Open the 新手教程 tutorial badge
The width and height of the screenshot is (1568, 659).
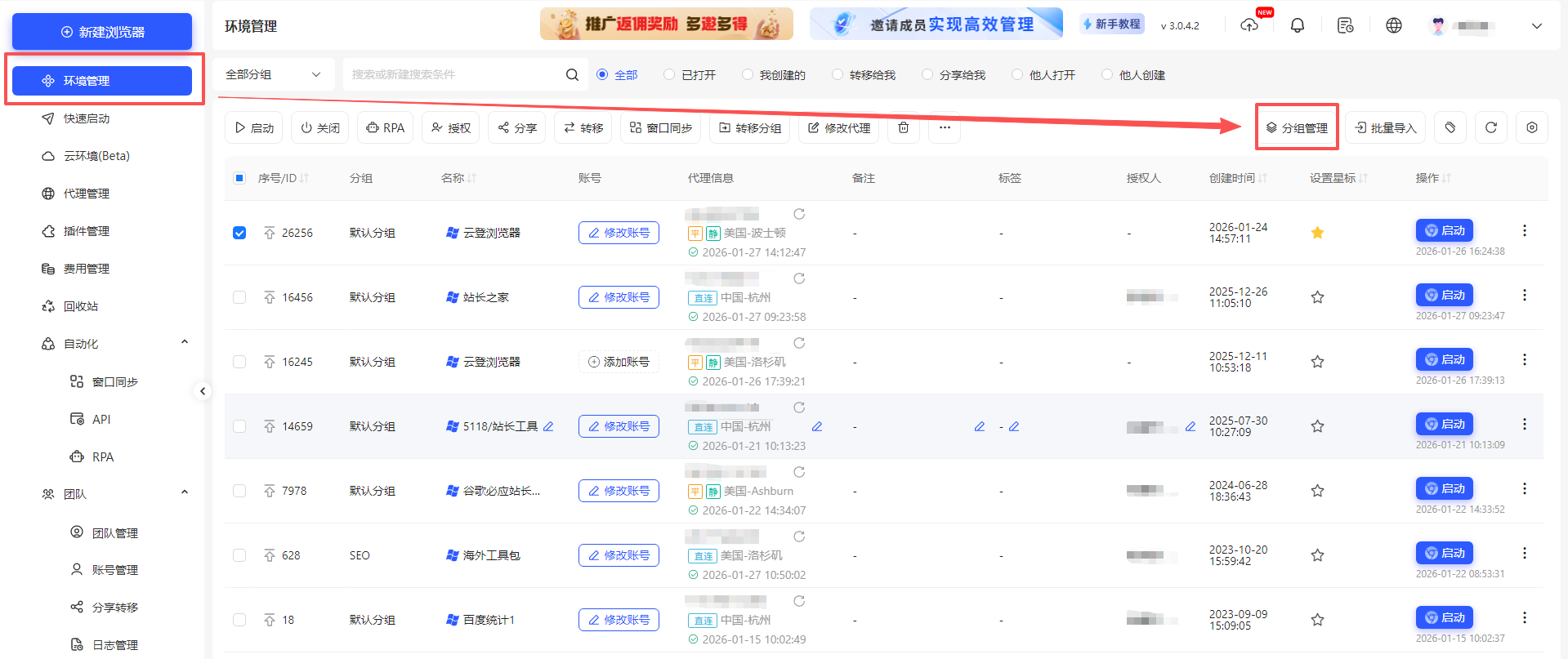1111,24
